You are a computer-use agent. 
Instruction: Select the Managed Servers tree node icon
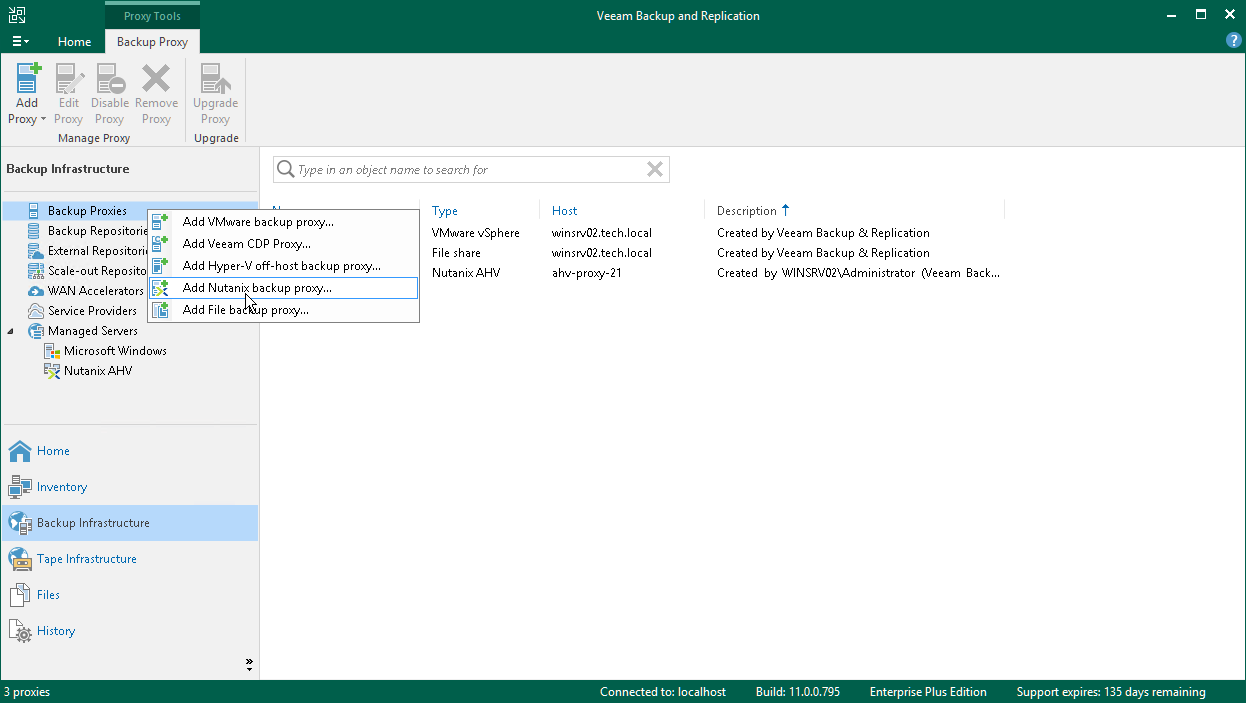34,331
